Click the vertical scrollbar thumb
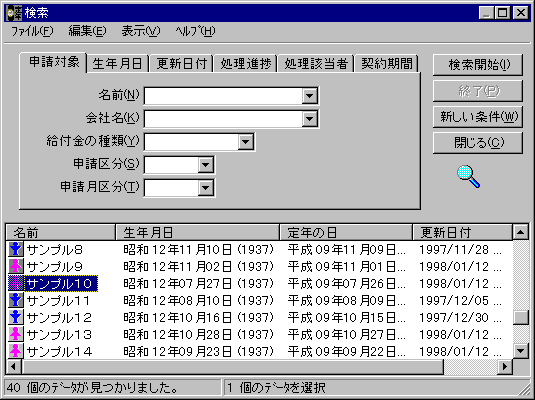Viewport: 535px width, 400px height. (x=521, y=317)
